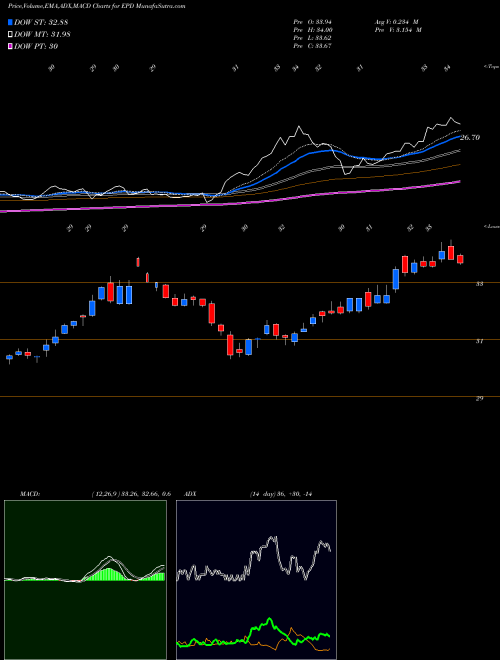Click the MACD parameters '(12,26,9) 33.26, 32.66, 0.6'
Screen dimensions: 500x660
[131, 494]
